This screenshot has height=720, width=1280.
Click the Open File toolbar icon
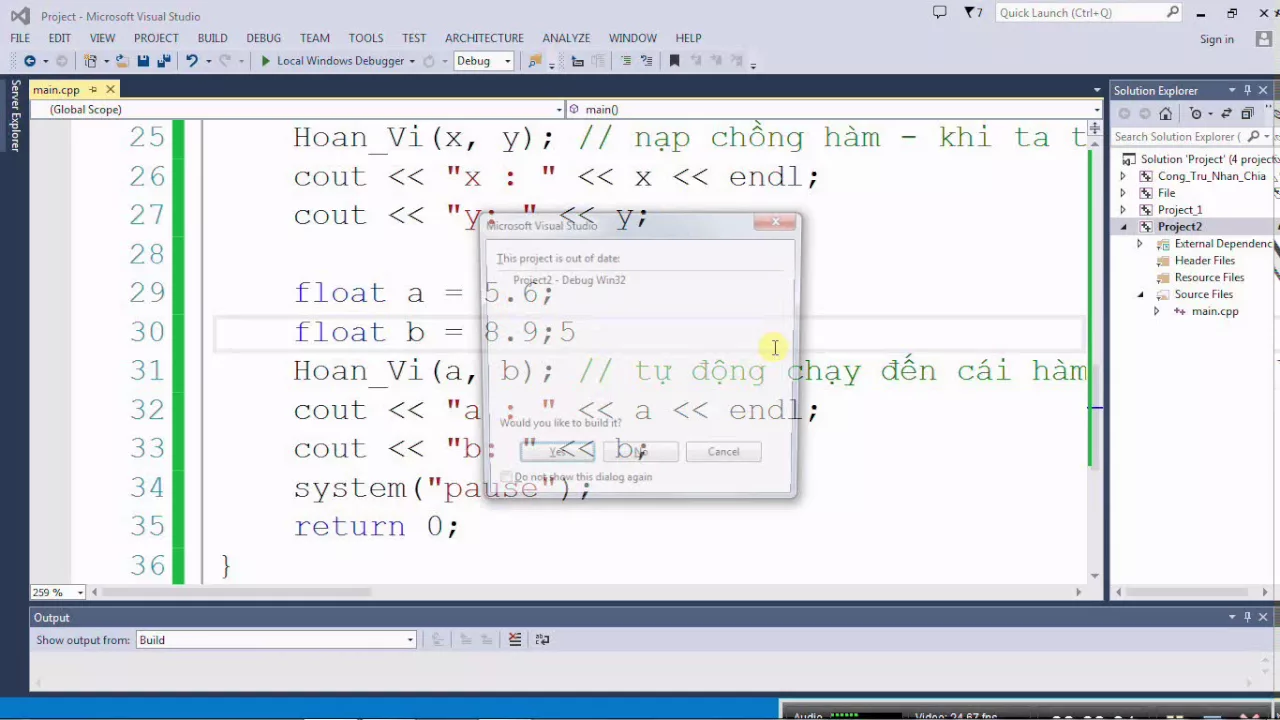122,61
